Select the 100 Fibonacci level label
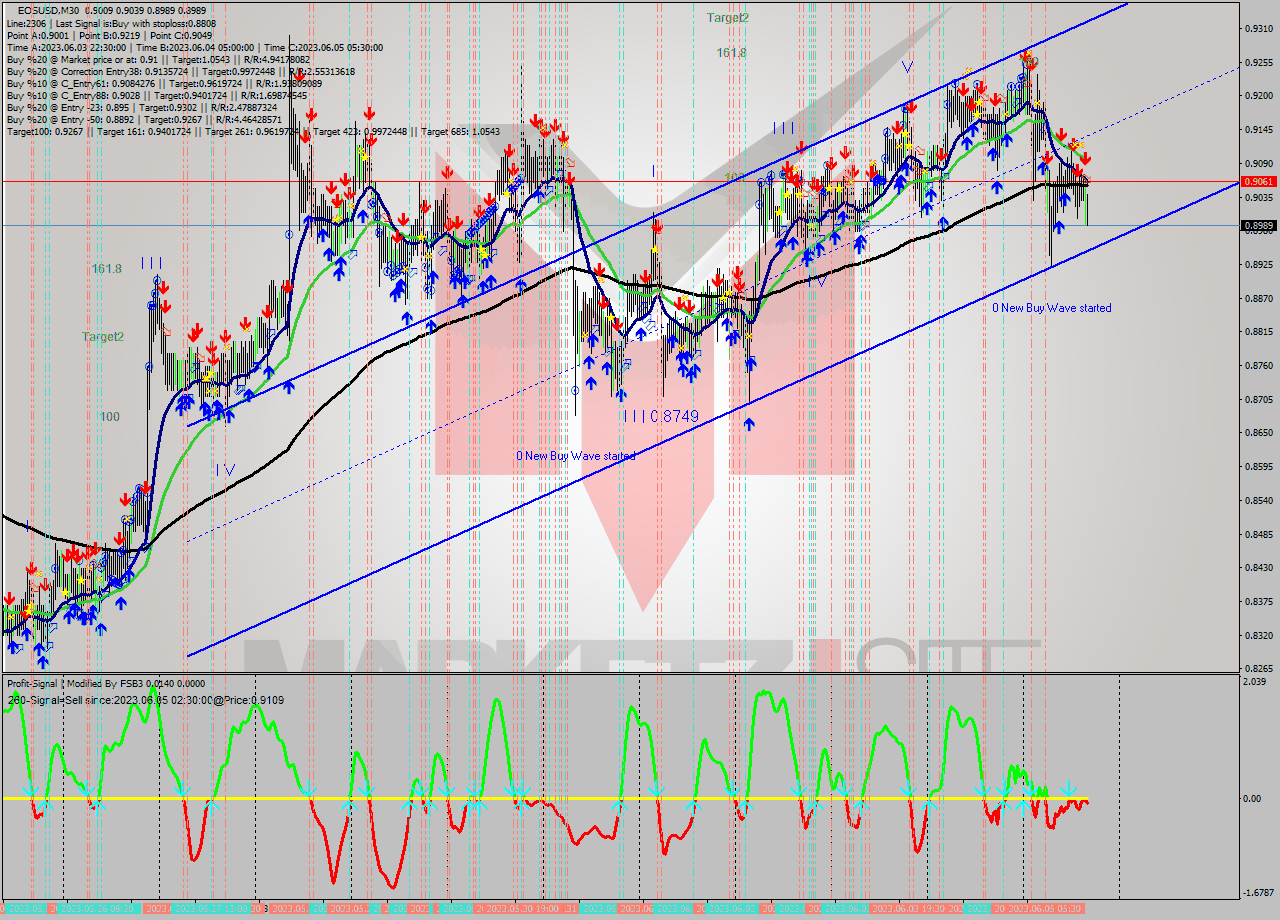The image size is (1280, 920). point(110,416)
